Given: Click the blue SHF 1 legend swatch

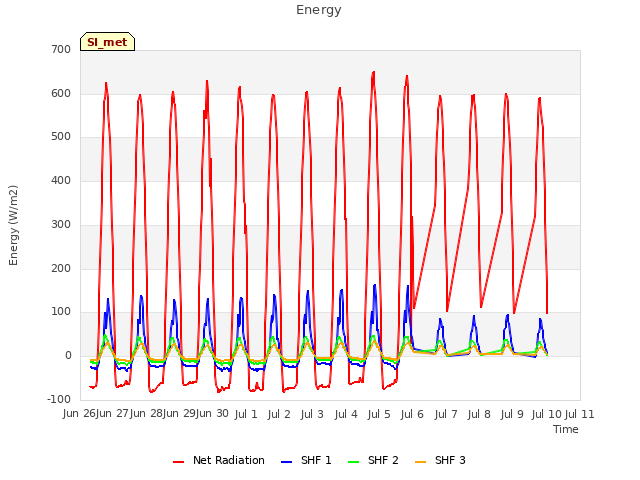Looking at the screenshot, I should [x=287, y=462].
